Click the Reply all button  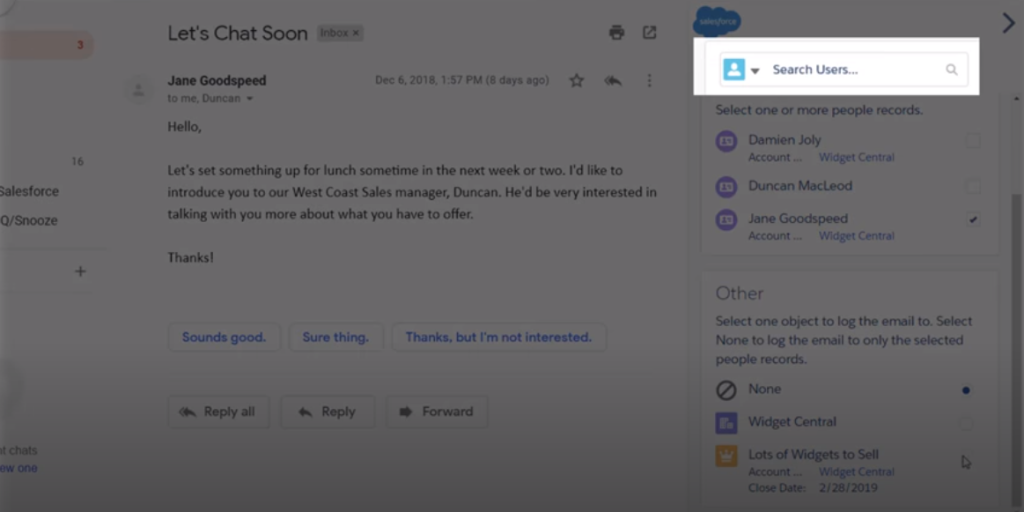point(218,412)
